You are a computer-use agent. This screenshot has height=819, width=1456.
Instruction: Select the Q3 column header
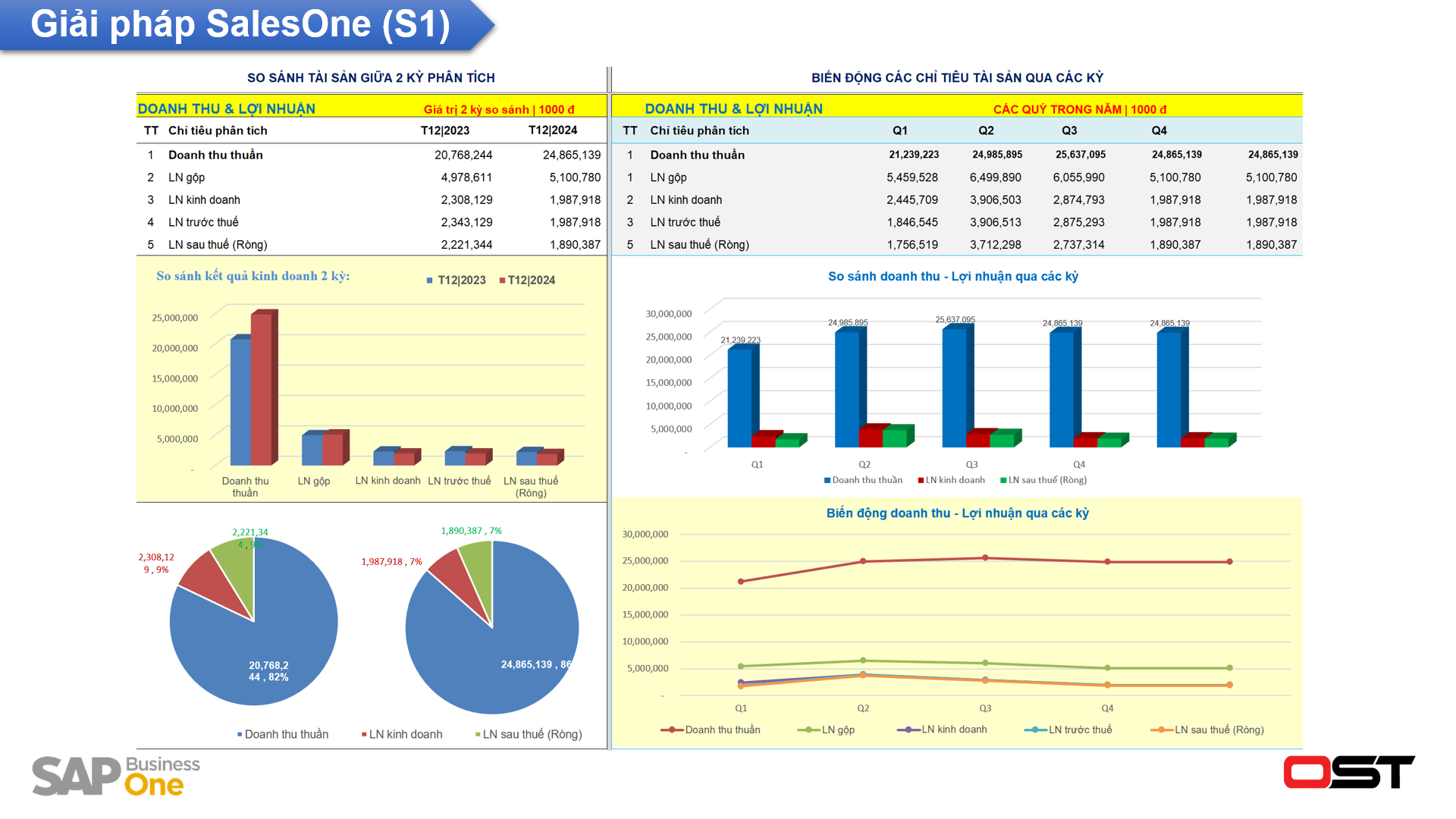(1068, 130)
